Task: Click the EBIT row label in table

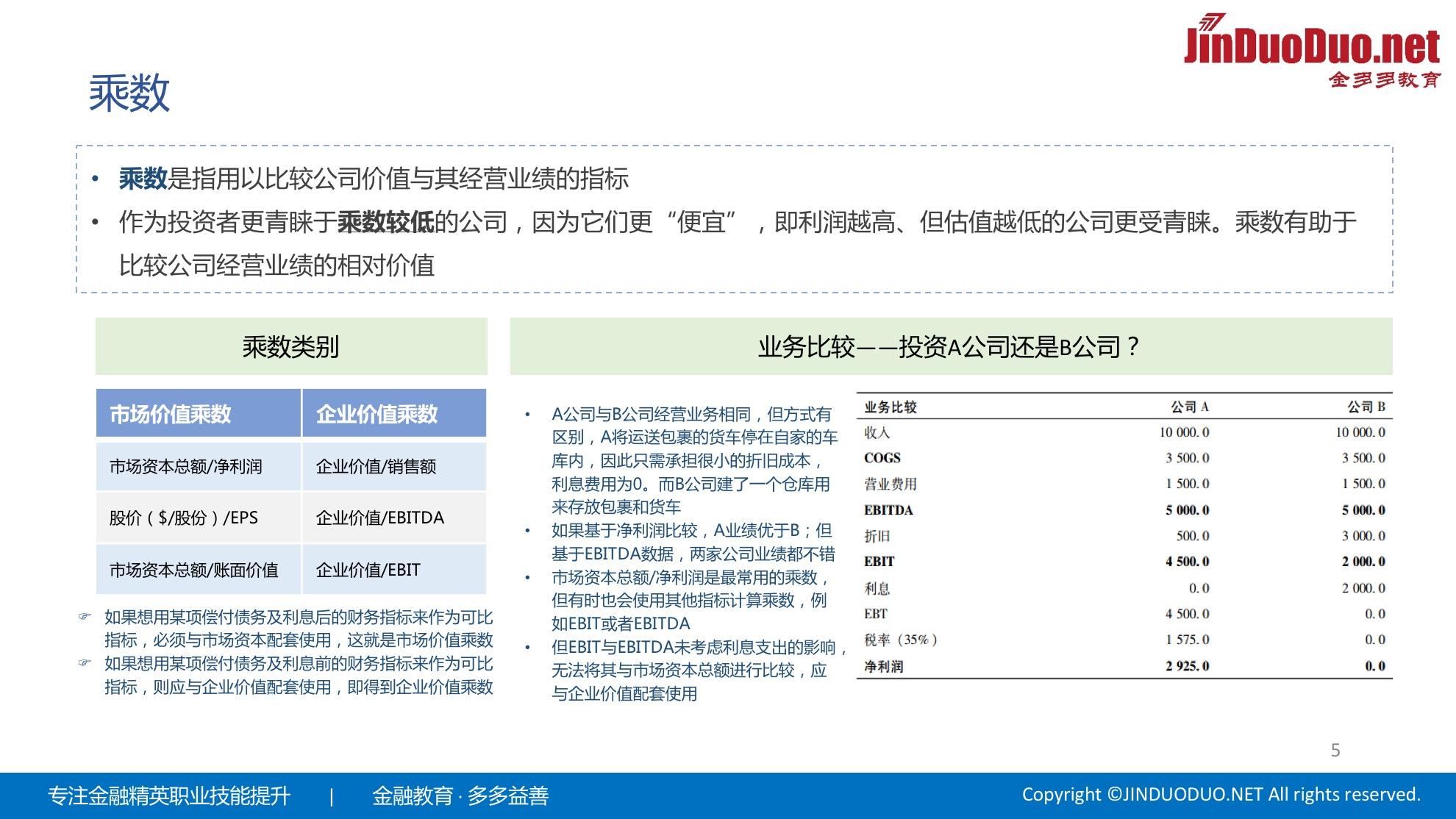Action: coord(879,562)
